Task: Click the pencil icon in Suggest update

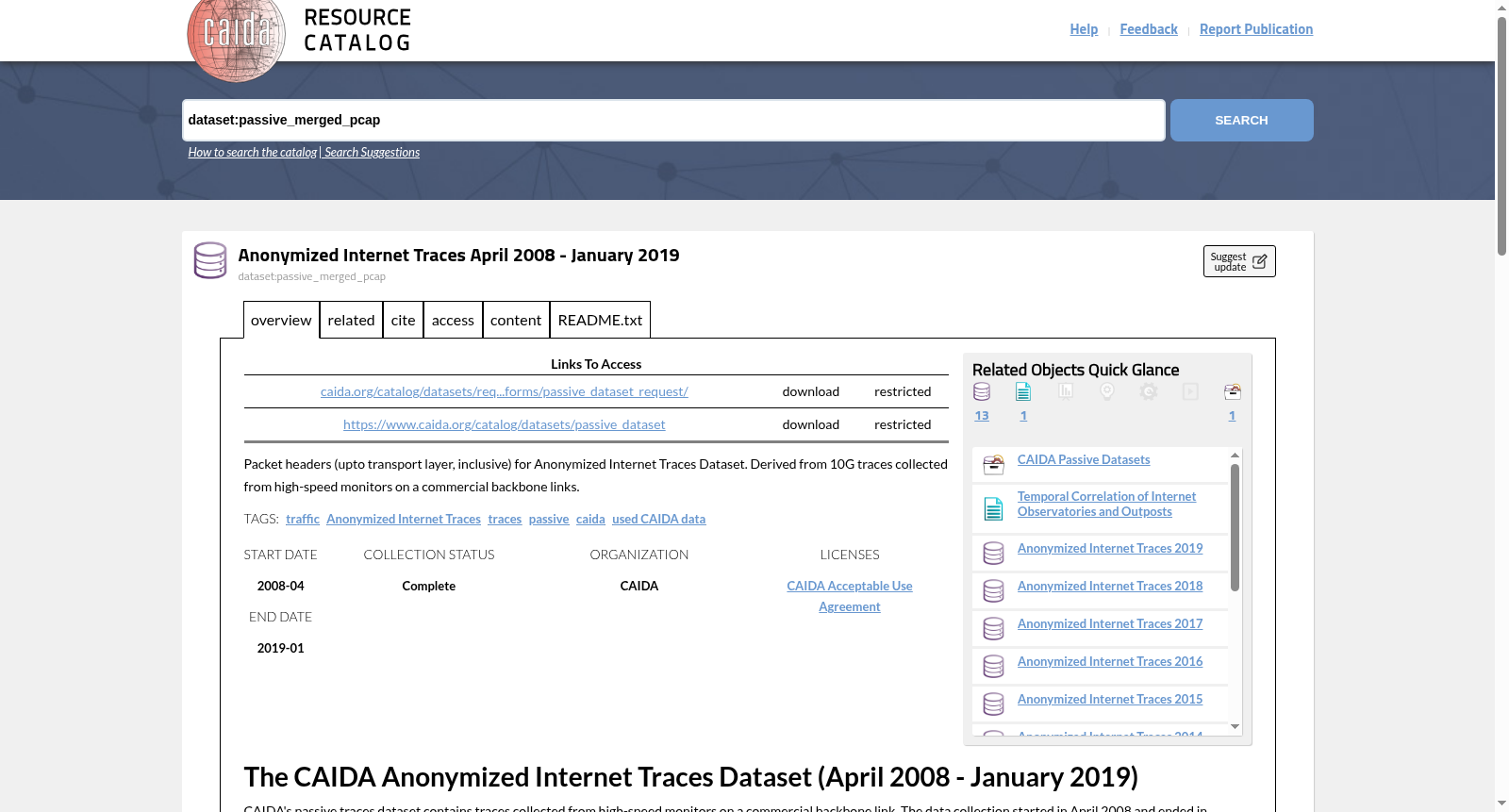Action: point(1259,261)
